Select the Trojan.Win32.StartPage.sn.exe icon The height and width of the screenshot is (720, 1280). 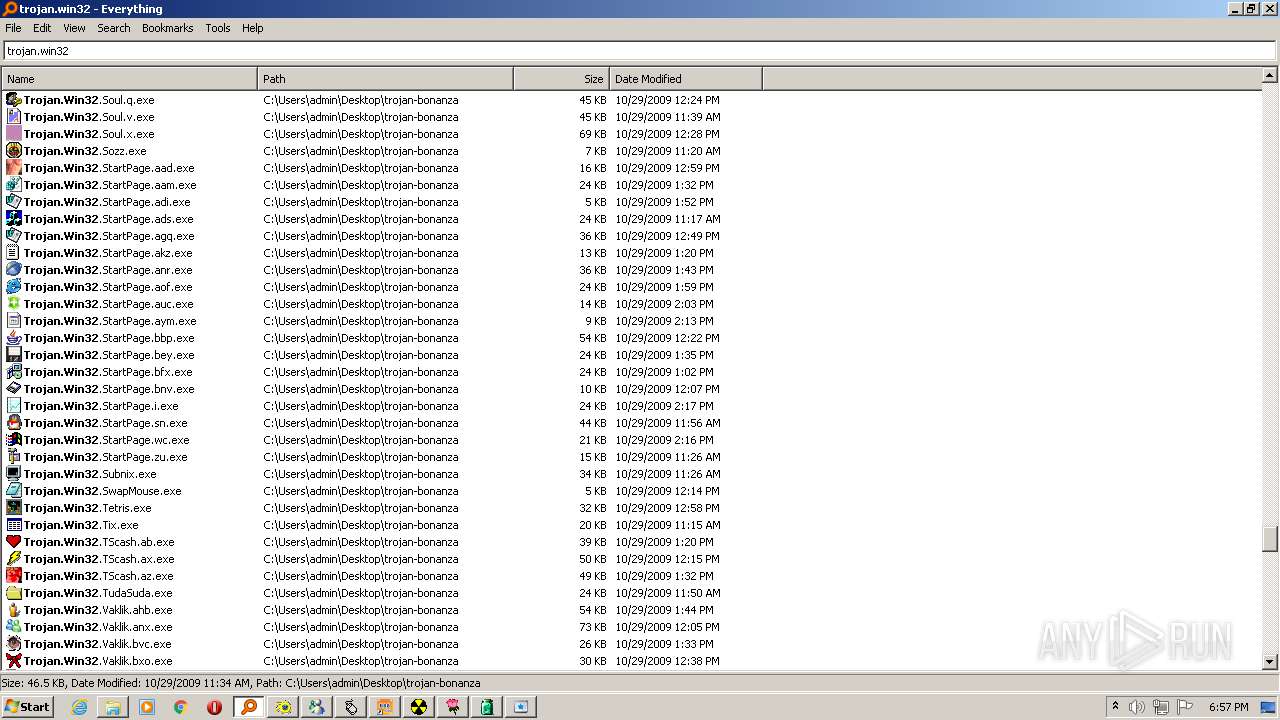(14, 423)
